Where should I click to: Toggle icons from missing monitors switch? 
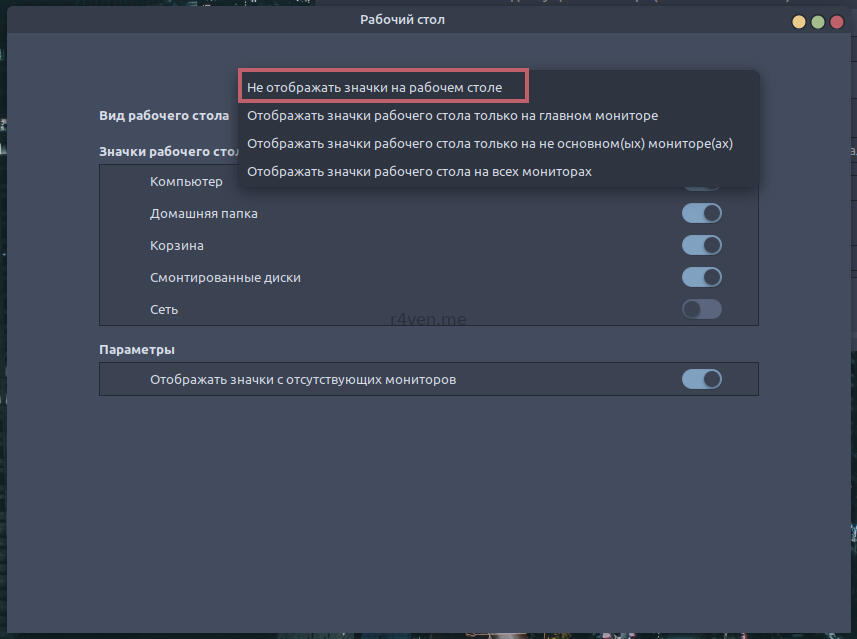click(x=701, y=380)
